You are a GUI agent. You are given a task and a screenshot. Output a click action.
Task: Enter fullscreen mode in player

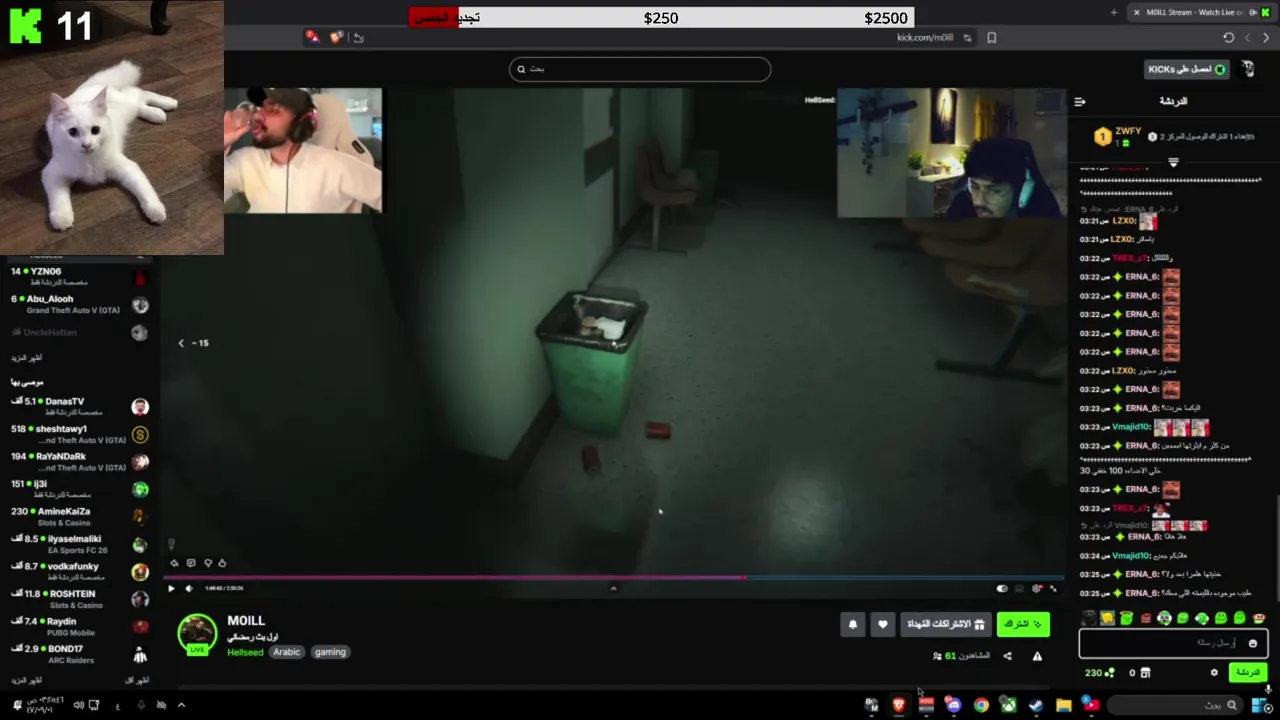click(x=1053, y=589)
